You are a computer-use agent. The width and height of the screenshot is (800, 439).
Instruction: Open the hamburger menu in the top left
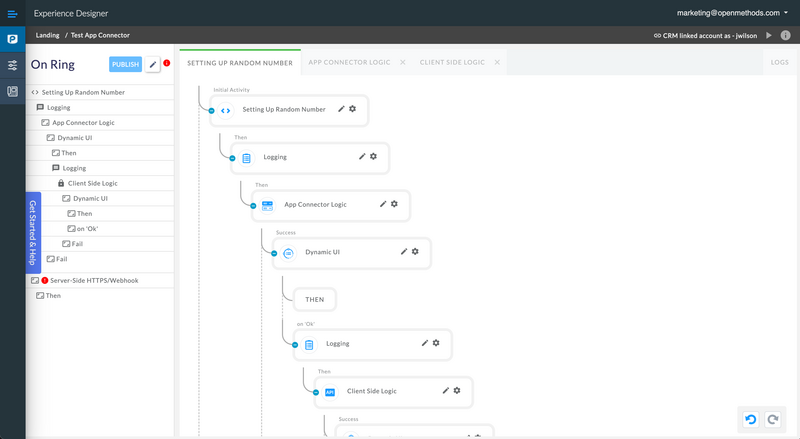pyautogui.click(x=12, y=14)
